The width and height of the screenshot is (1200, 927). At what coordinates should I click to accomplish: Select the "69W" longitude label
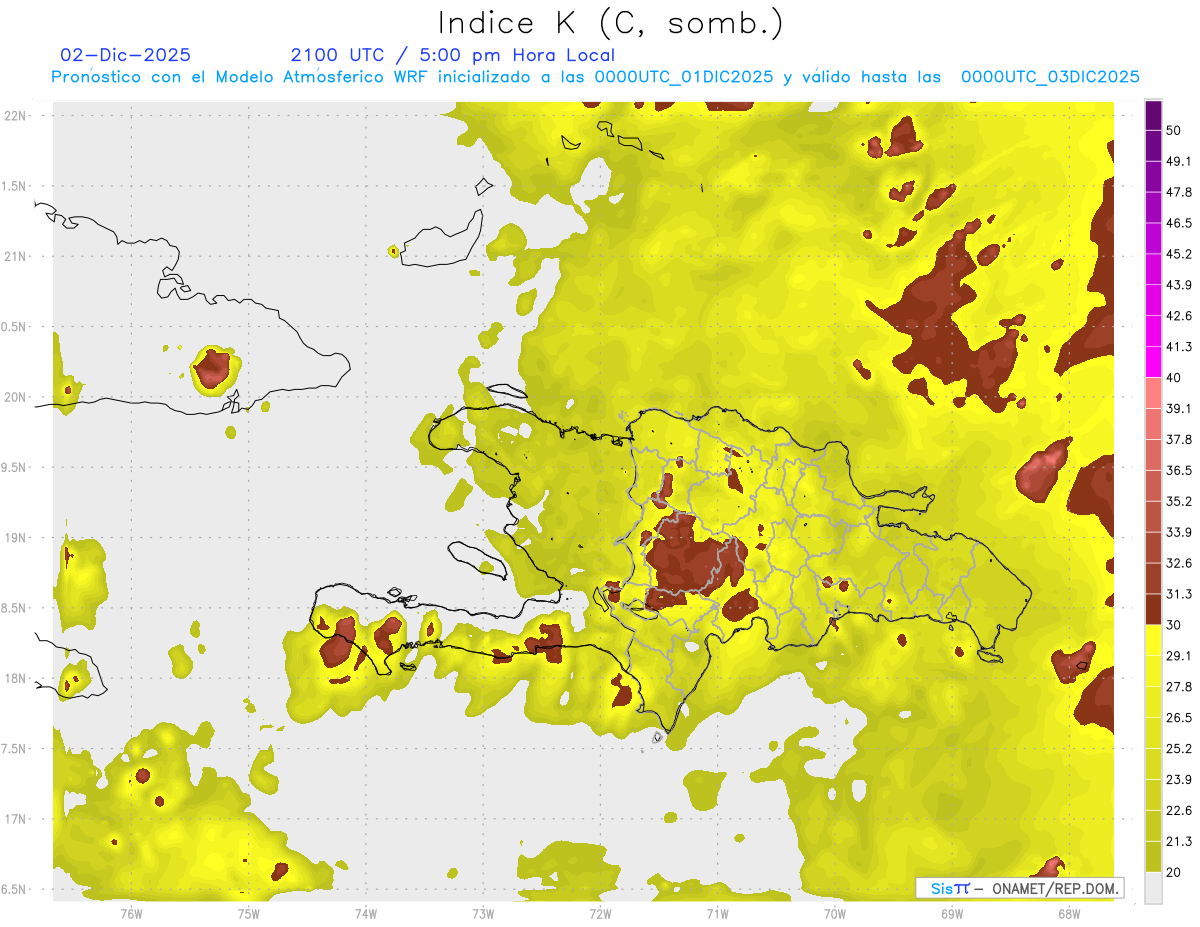coord(952,914)
